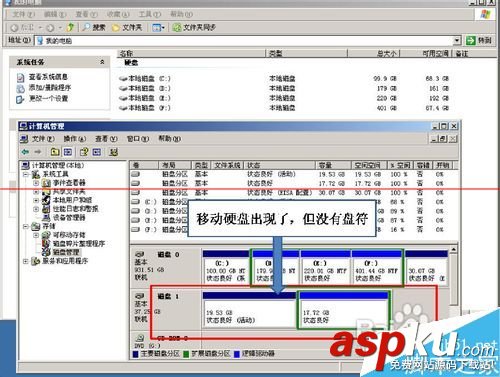Viewport: 500px width, 377px height.
Task: Select 本地磁盘 (E:) drive icon
Action: point(123,98)
